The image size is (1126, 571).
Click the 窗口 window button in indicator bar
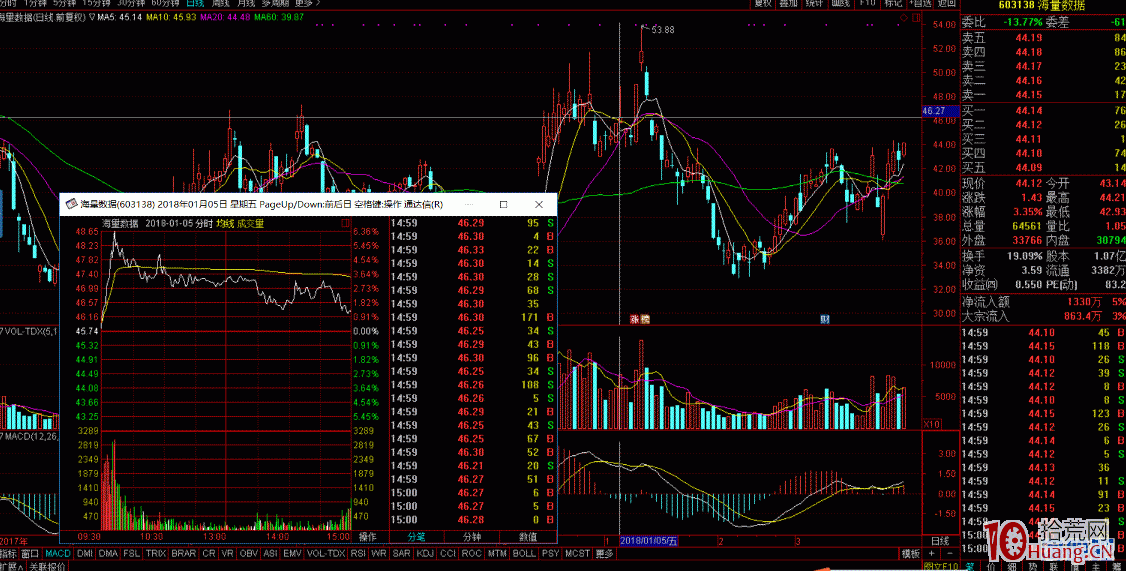click(30, 554)
